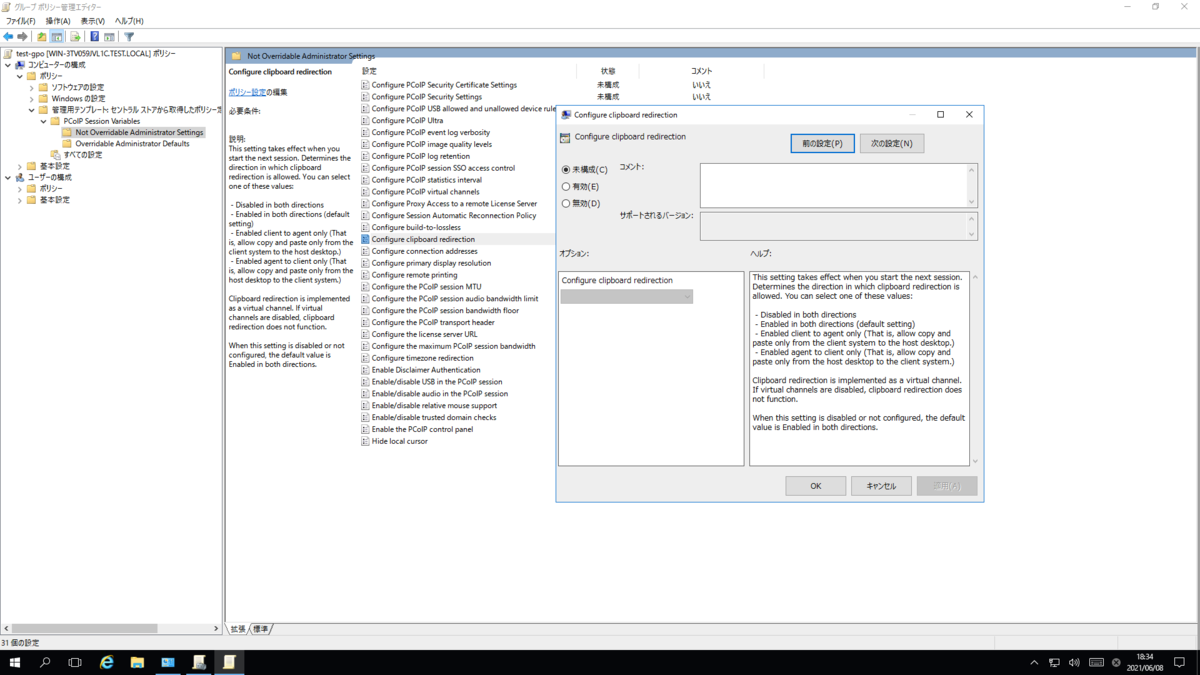Click the Forward arrow toolbar icon
Viewport: 1200px width, 675px height.
(x=23, y=37)
